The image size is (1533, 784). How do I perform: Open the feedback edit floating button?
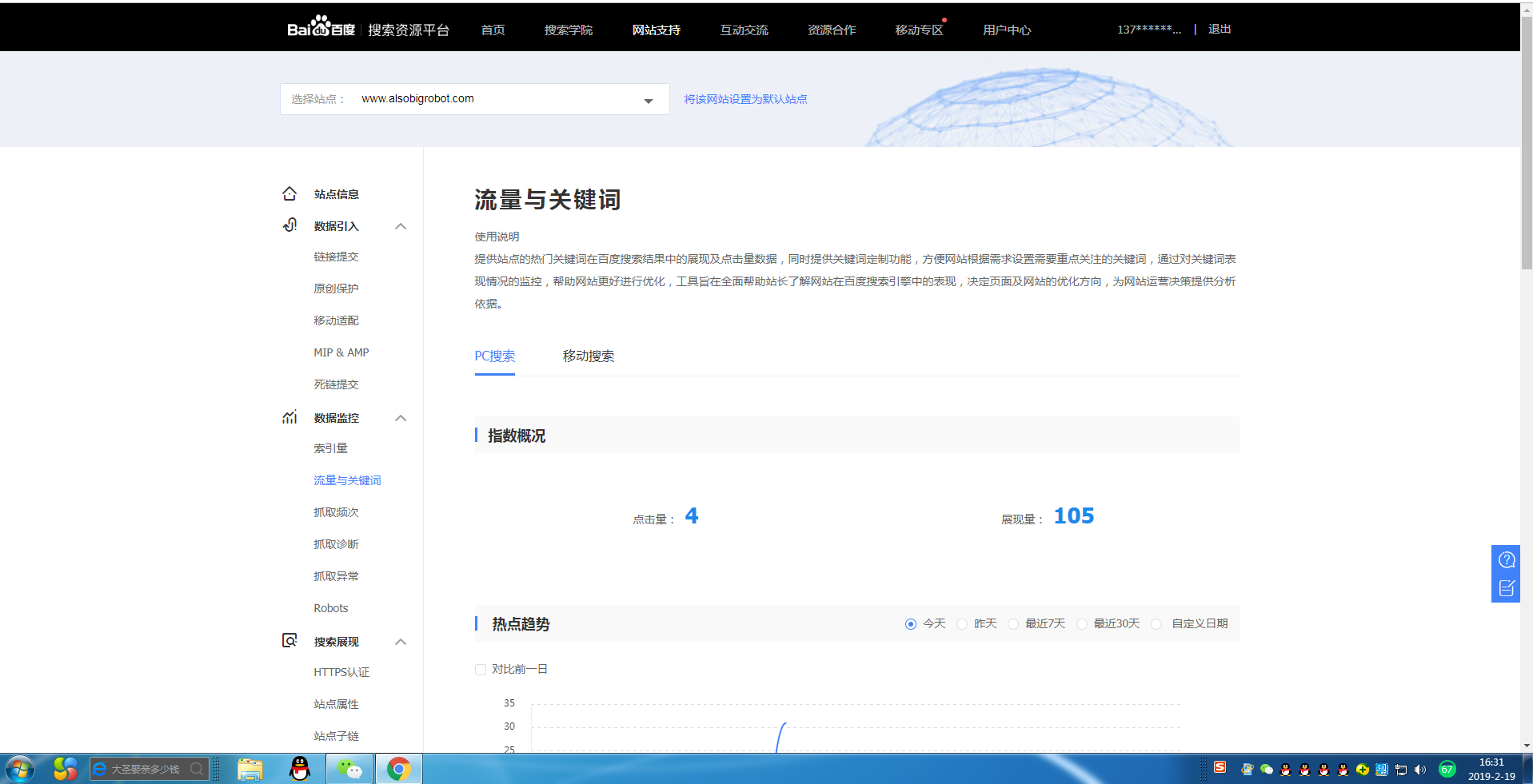coord(1506,588)
